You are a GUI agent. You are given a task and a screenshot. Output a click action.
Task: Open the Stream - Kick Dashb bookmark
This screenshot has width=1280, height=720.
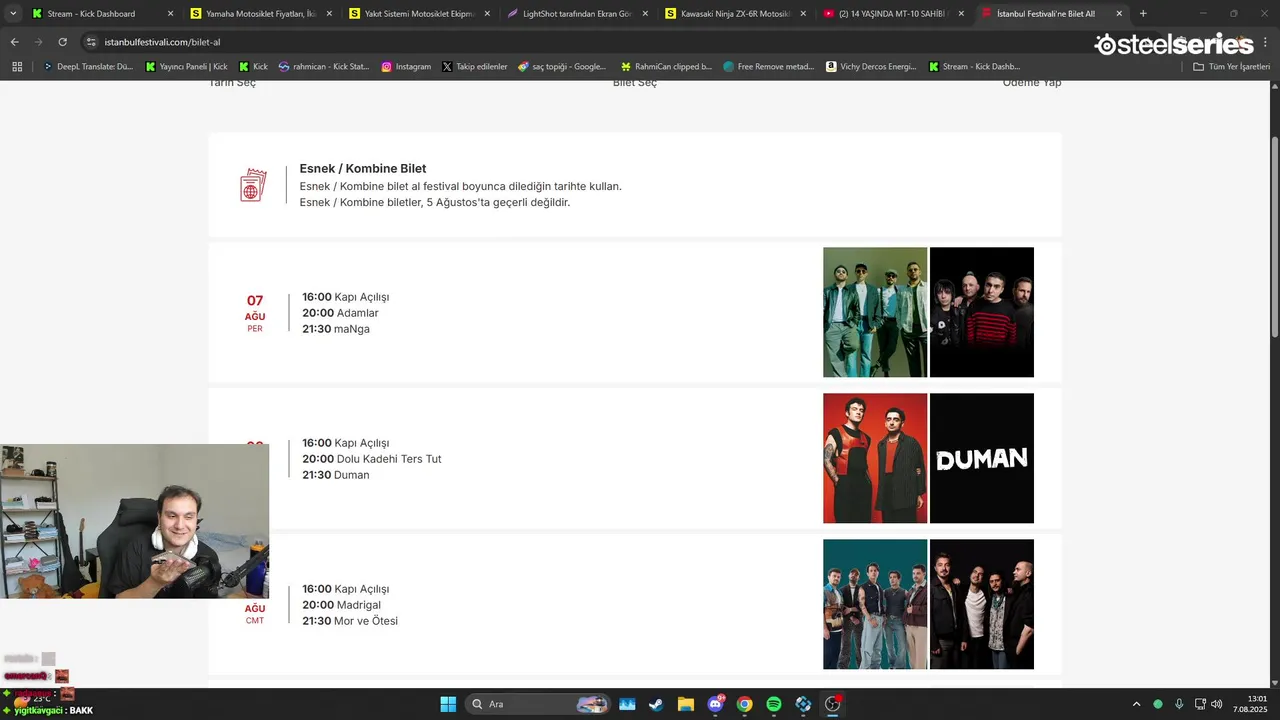974,67
